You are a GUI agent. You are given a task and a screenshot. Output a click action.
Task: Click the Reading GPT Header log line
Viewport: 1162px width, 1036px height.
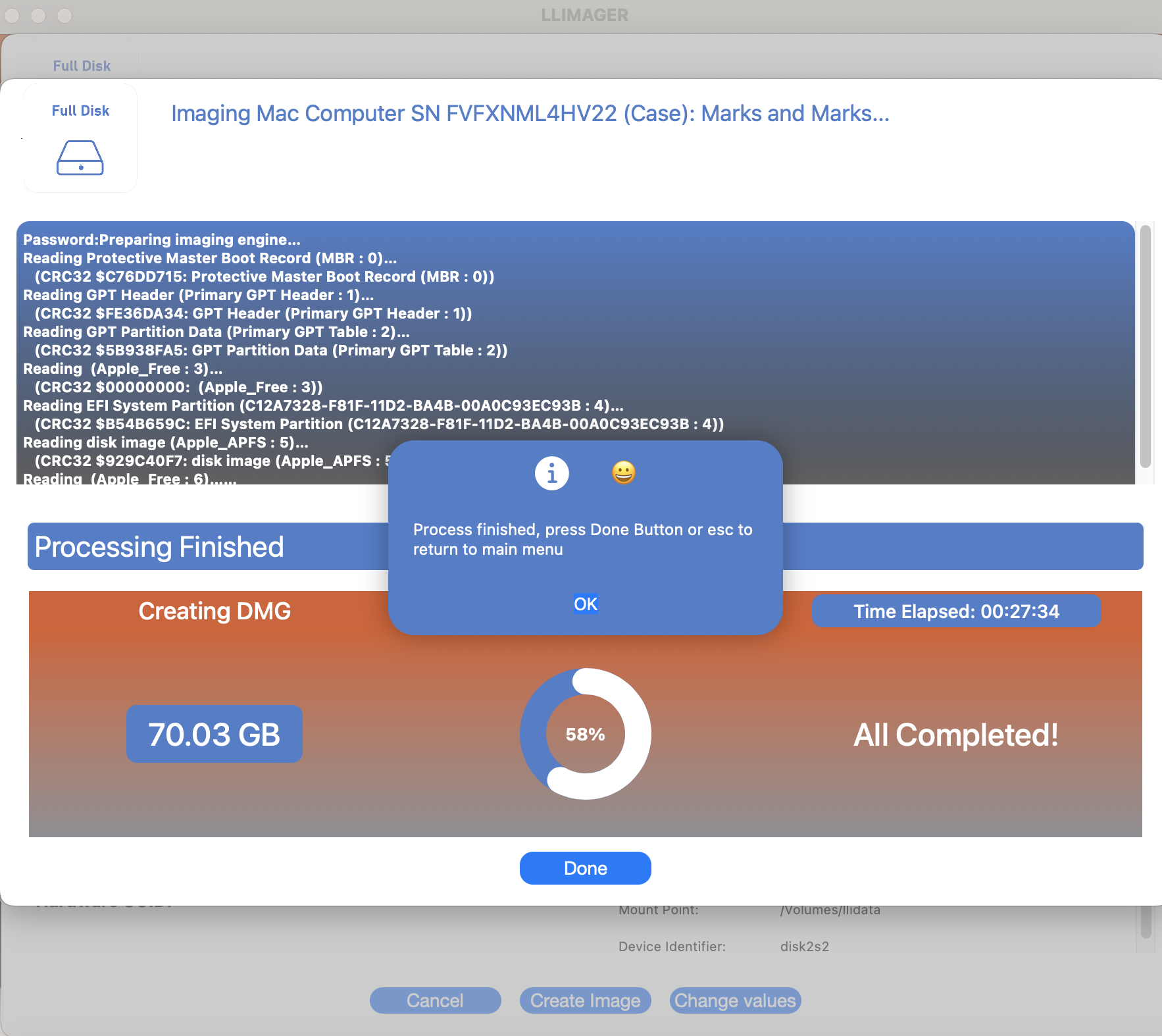click(198, 295)
